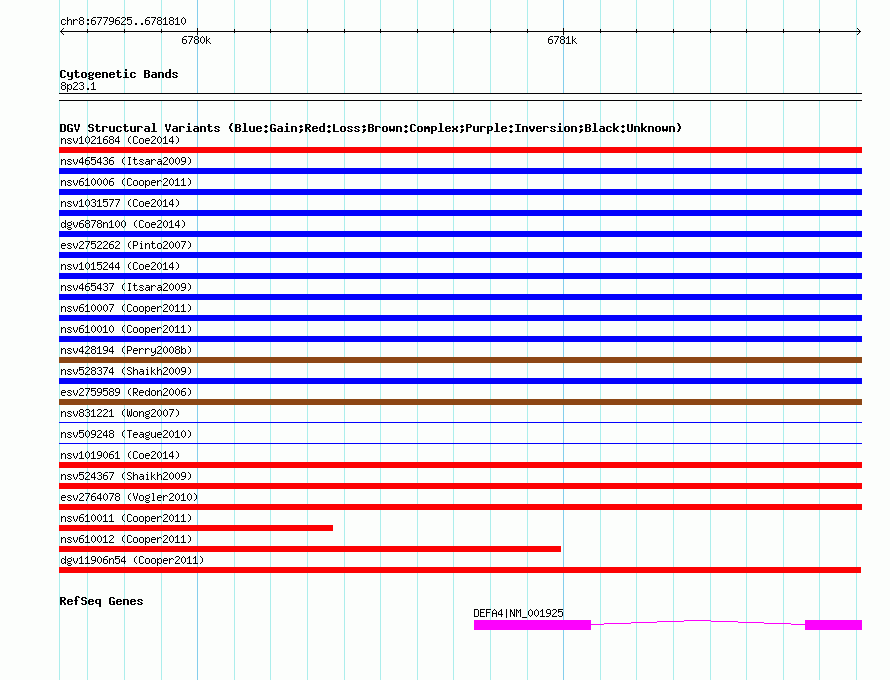This screenshot has height=680, width=890.
Task: Click the left arrow of the ruler
Action: pyautogui.click(x=62, y=31)
